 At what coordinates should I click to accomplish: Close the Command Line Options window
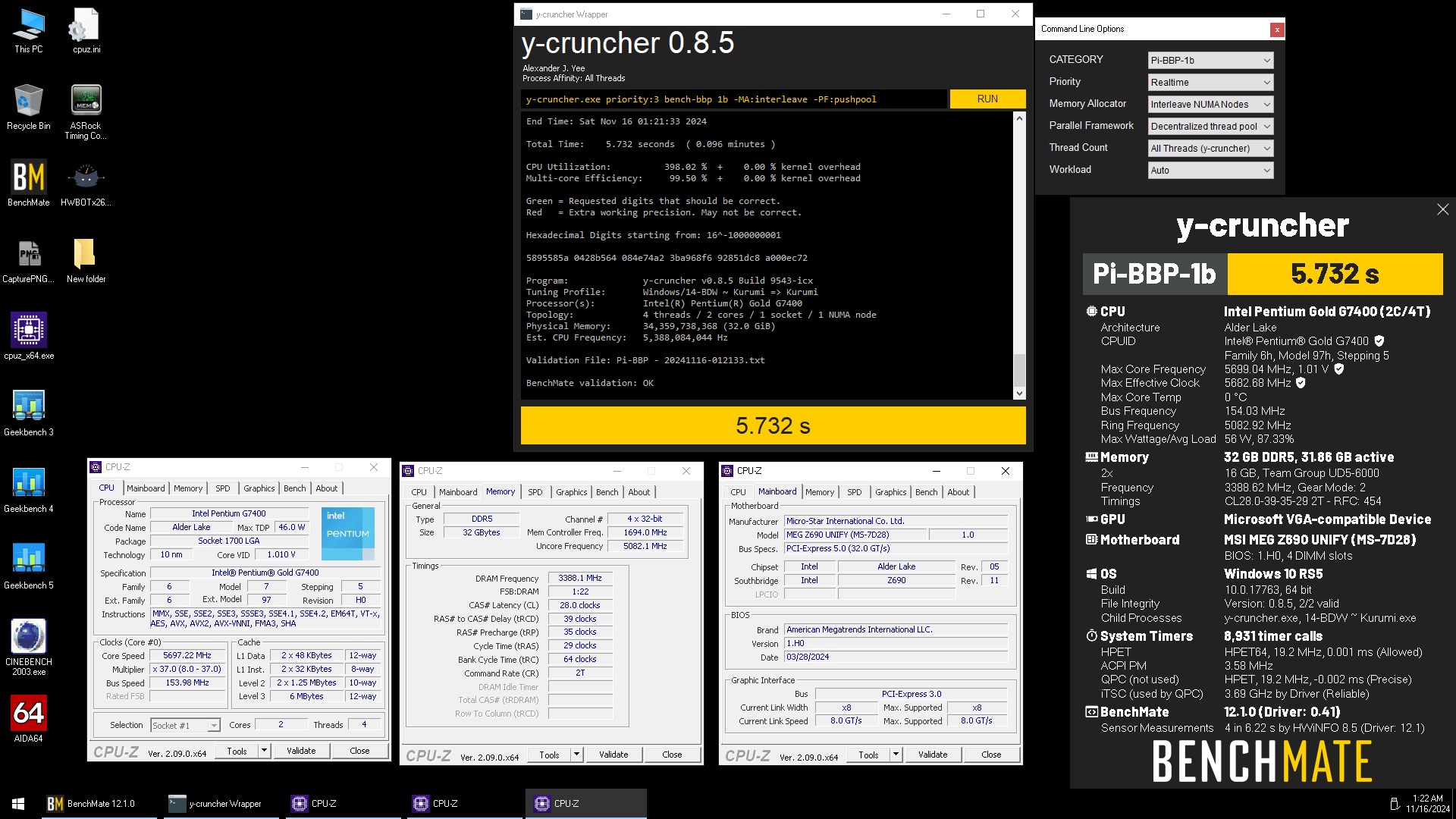pos(1277,30)
